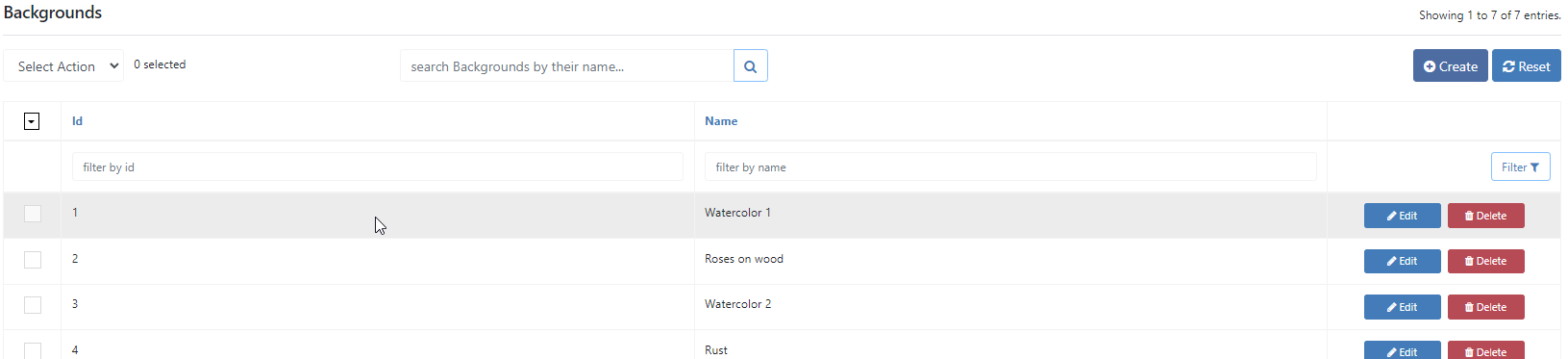The height and width of the screenshot is (359, 1568).
Task: Click the Create button with plus icon
Action: pyautogui.click(x=1450, y=65)
